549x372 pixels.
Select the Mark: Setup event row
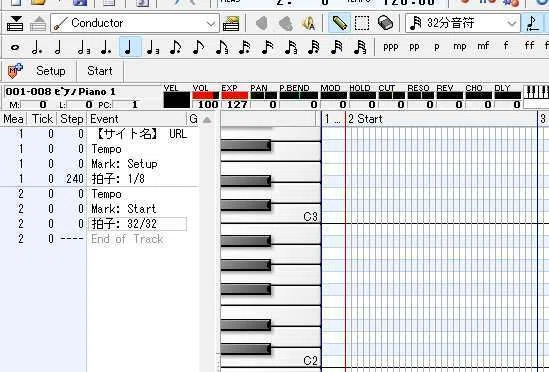click(100, 164)
